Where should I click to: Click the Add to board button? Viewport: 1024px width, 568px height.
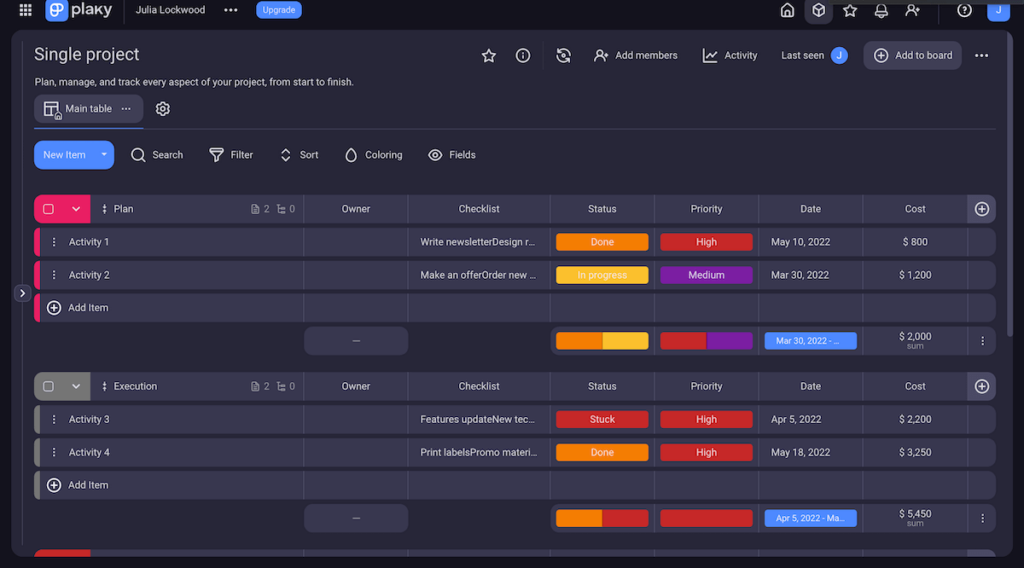912,56
